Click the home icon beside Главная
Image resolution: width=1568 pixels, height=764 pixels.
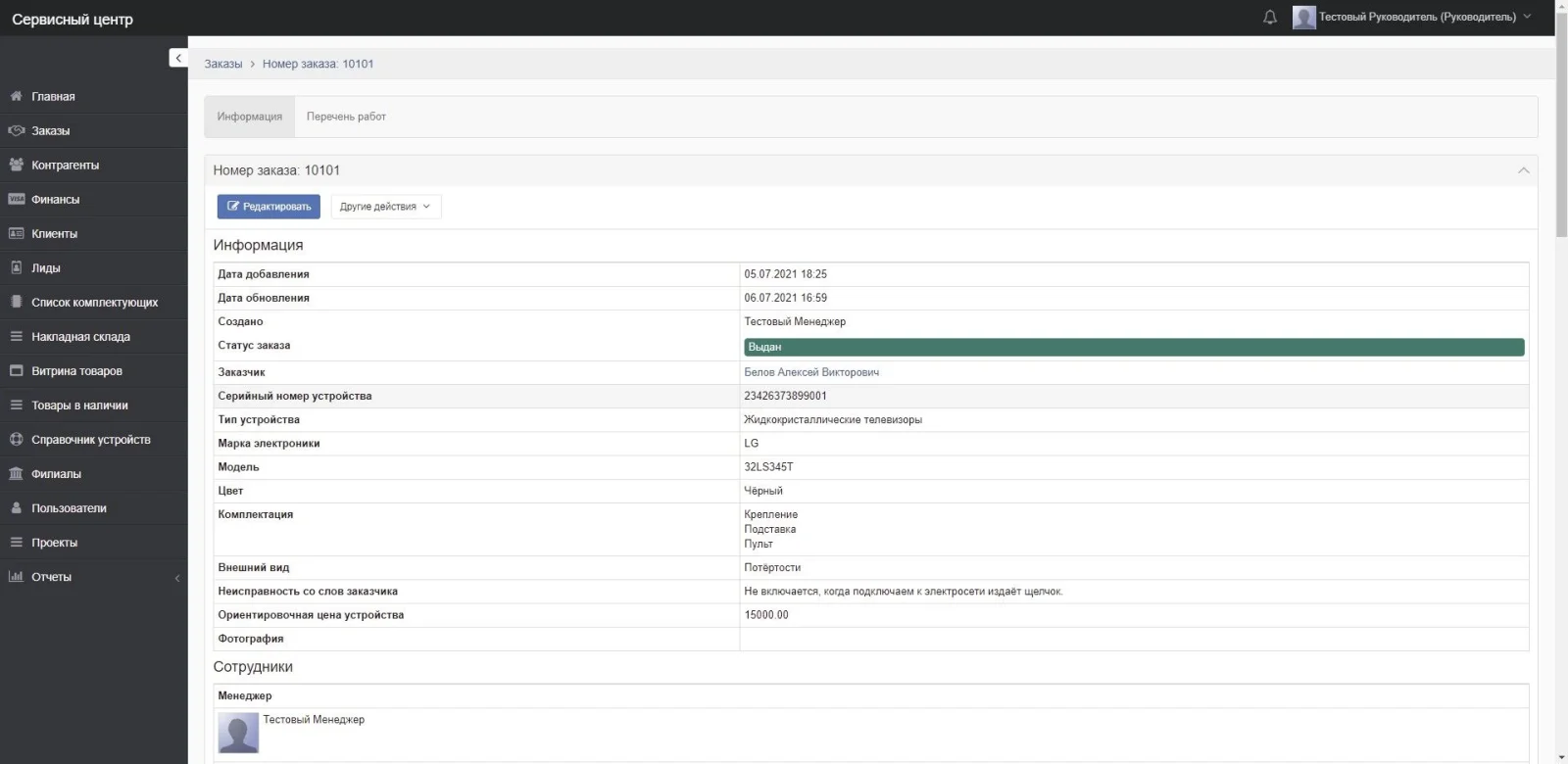(x=16, y=96)
